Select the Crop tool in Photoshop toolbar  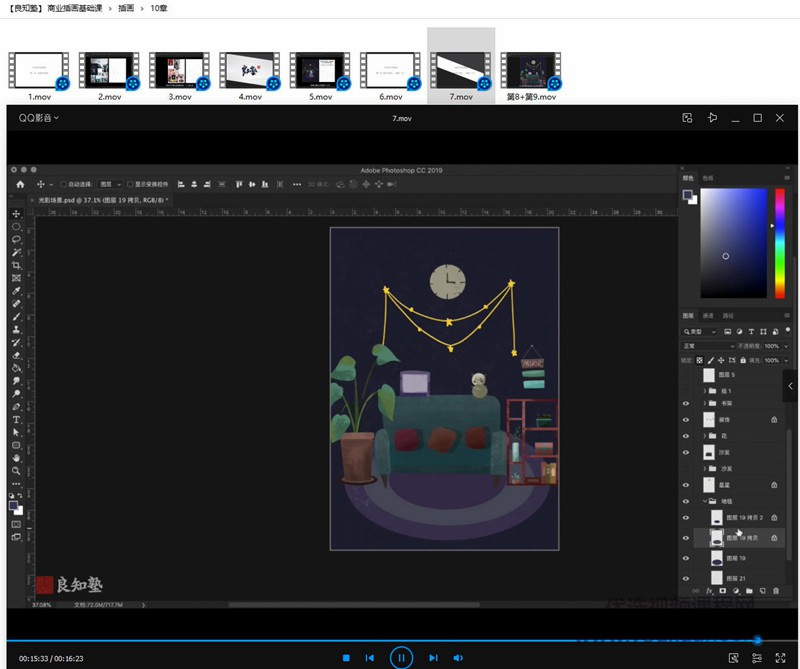click(x=17, y=265)
